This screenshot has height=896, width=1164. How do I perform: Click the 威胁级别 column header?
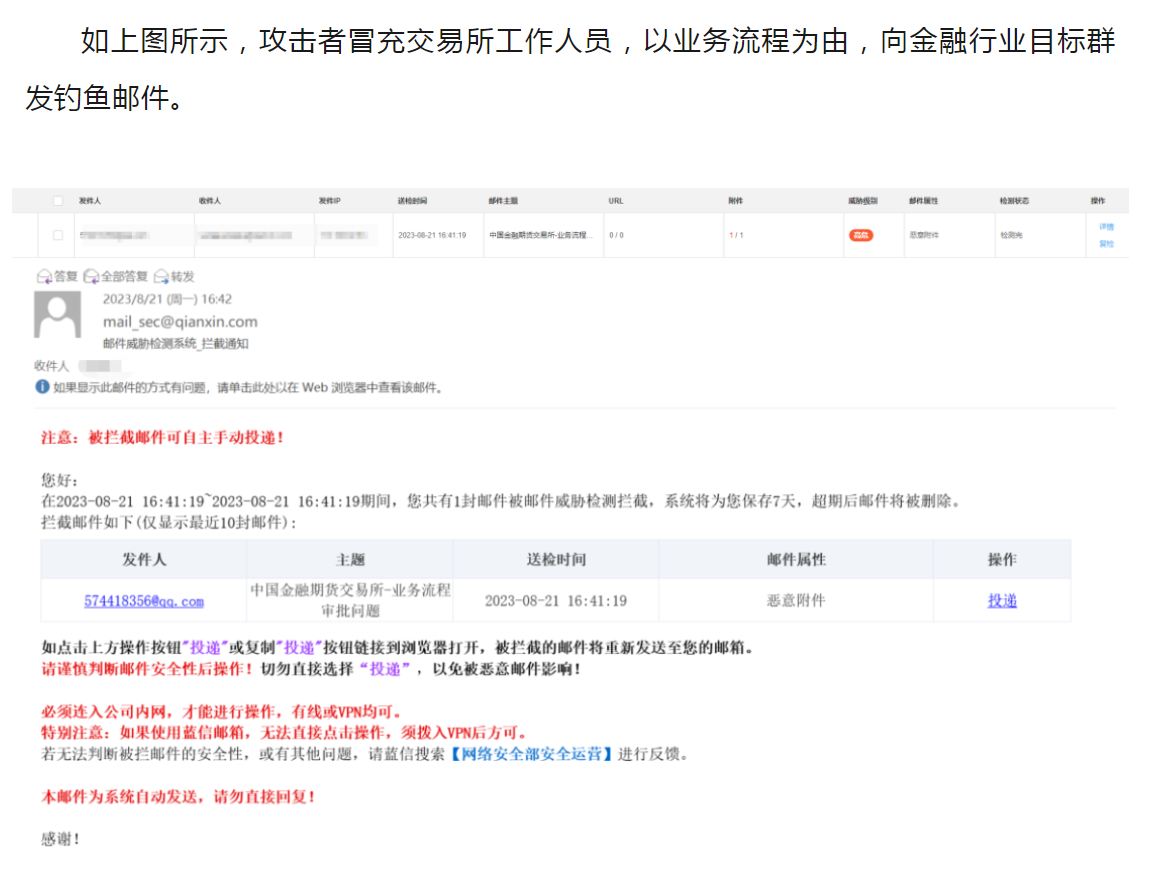[x=862, y=201]
